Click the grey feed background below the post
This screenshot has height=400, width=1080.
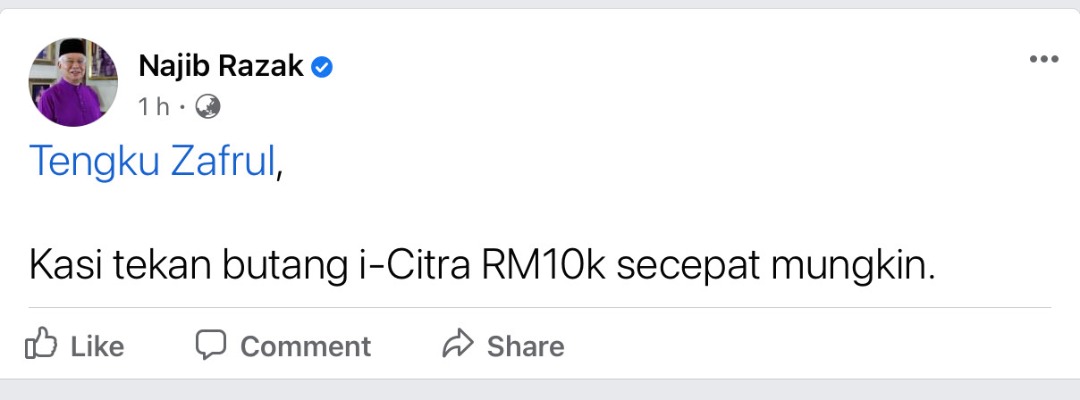point(540,390)
